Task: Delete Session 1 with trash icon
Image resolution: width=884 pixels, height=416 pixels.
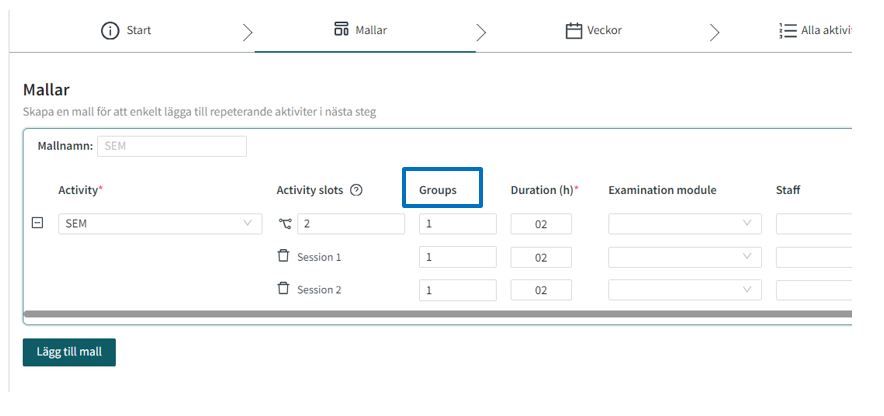Action: [x=283, y=257]
